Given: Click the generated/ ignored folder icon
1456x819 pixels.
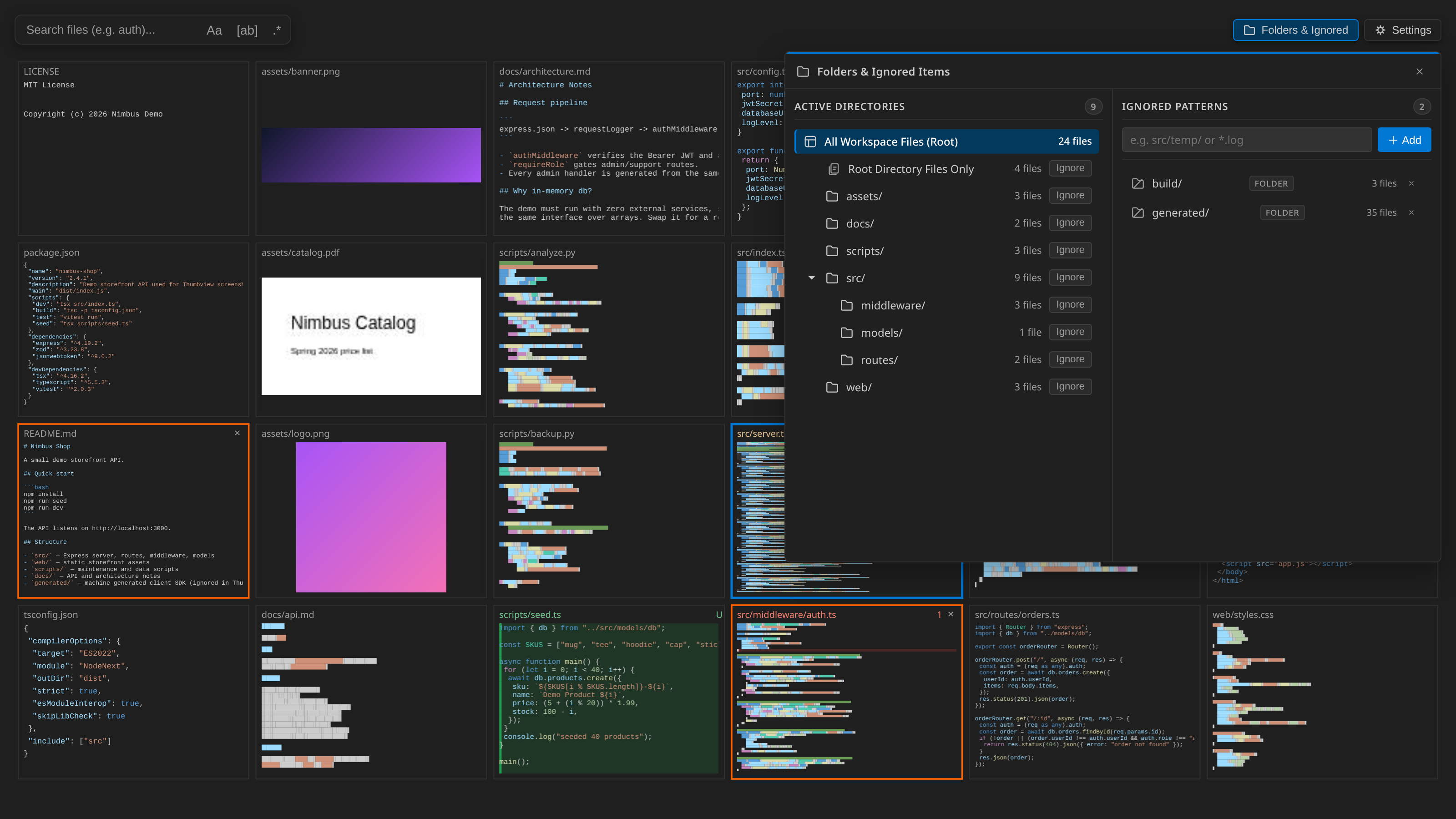Looking at the screenshot, I should coord(1138,212).
